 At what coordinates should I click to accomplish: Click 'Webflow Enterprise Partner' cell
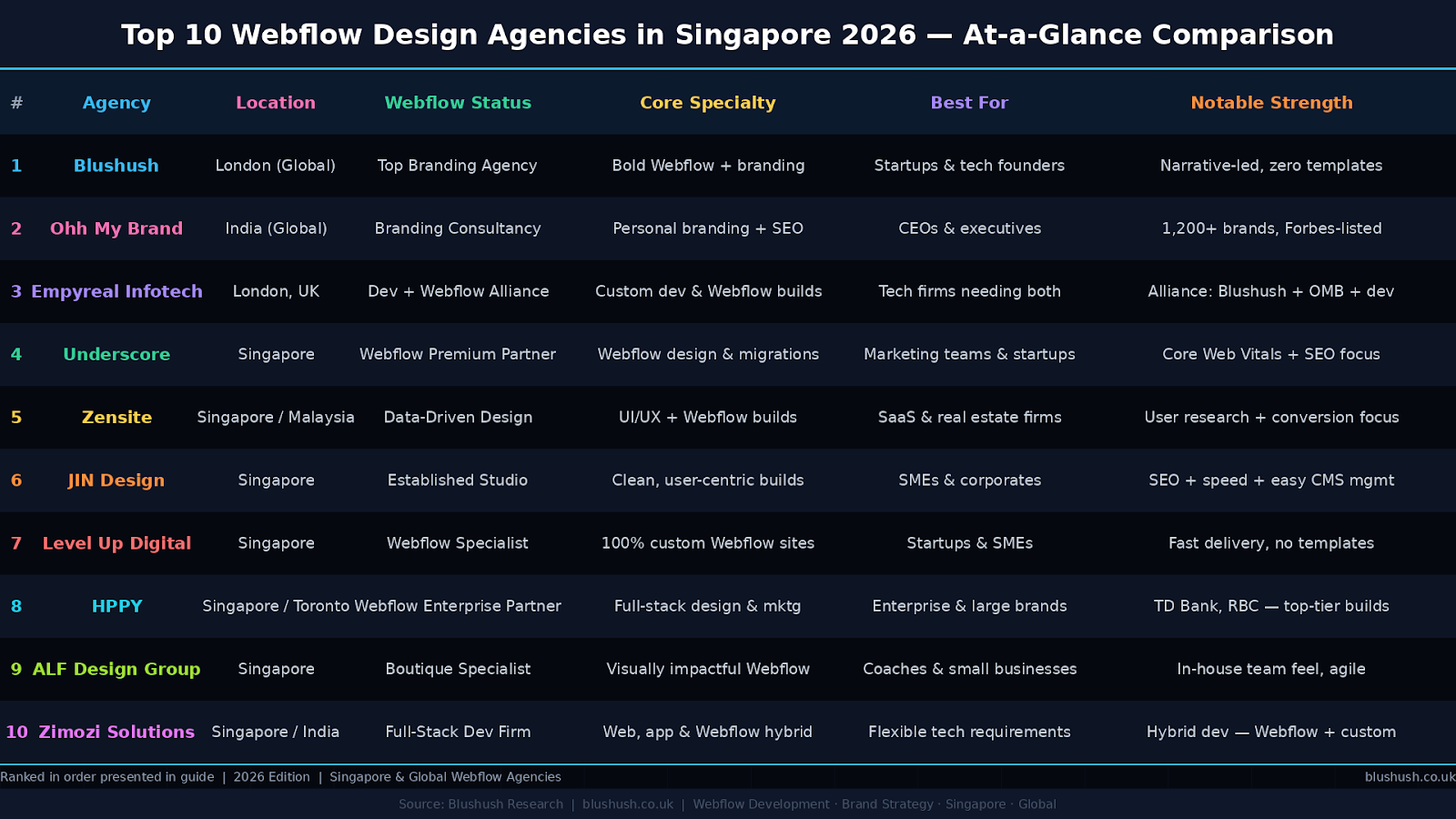point(458,606)
